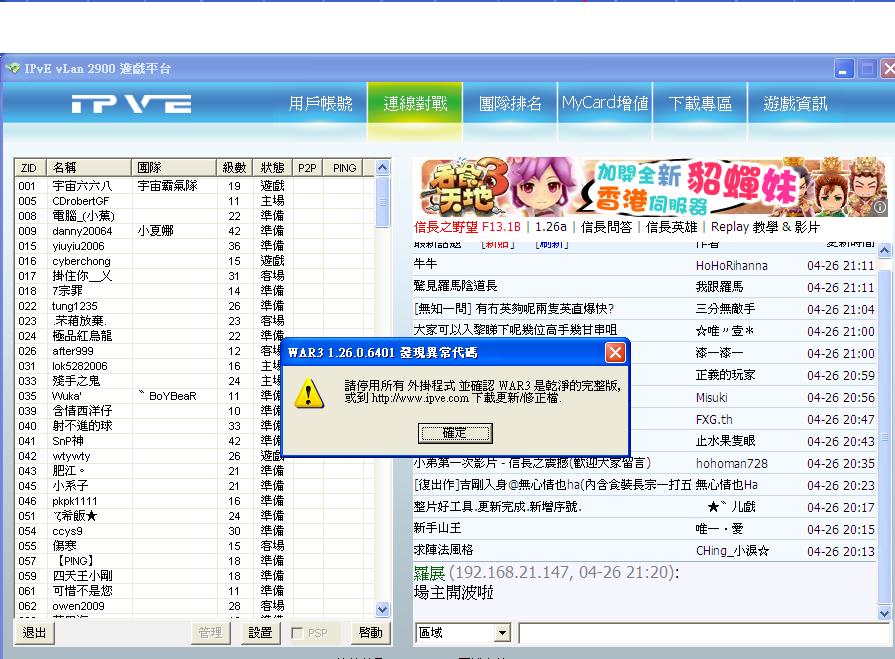Image resolution: width=895 pixels, height=659 pixels.
Task: Click author name HoHoRihanna
Action: coord(732,265)
